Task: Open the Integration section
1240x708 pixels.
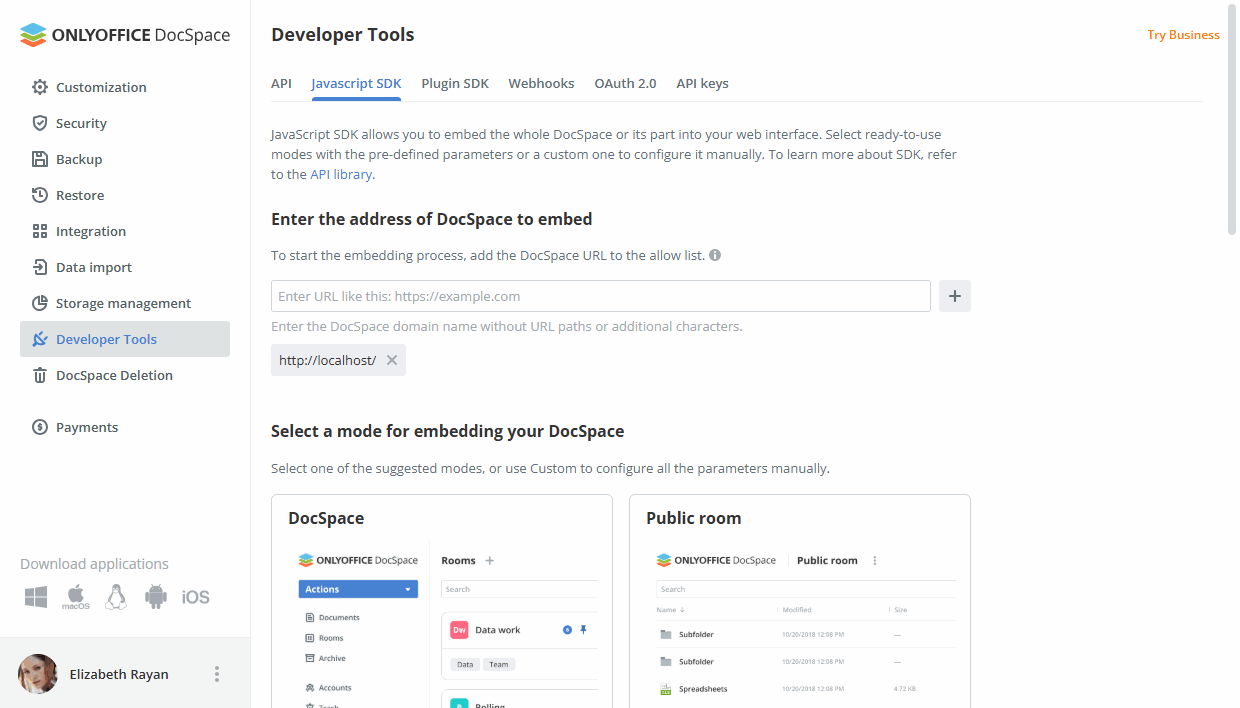Action: (90, 231)
